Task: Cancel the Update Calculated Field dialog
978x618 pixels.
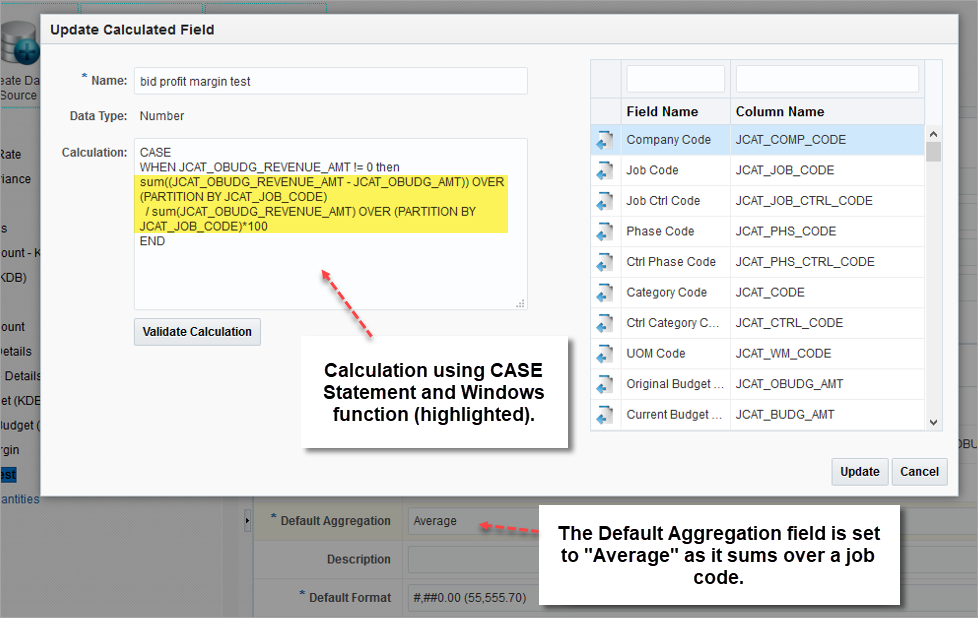Action: point(919,471)
